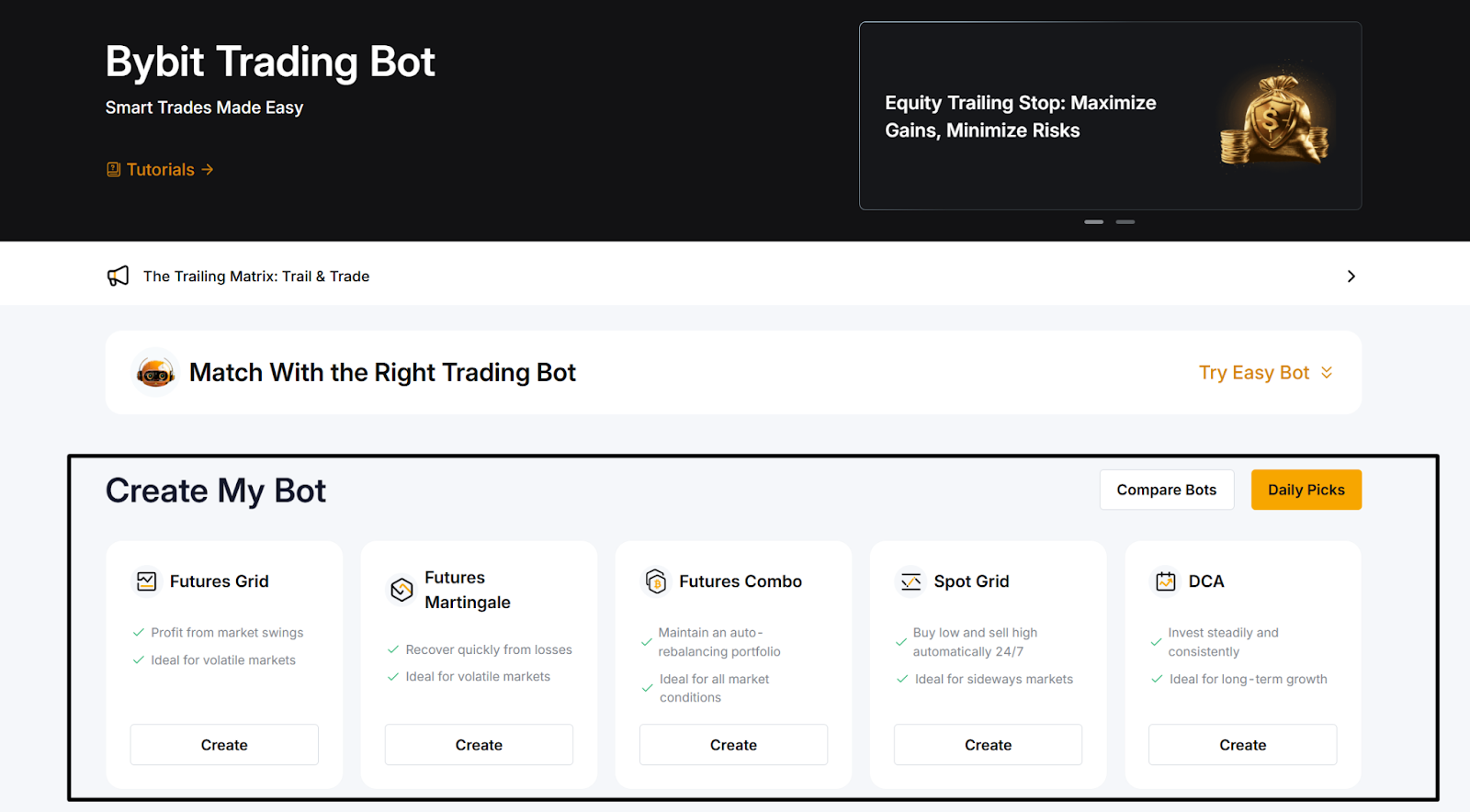
Task: Open the Equity Trailing Stop banner
Action: pyautogui.click(x=1110, y=117)
